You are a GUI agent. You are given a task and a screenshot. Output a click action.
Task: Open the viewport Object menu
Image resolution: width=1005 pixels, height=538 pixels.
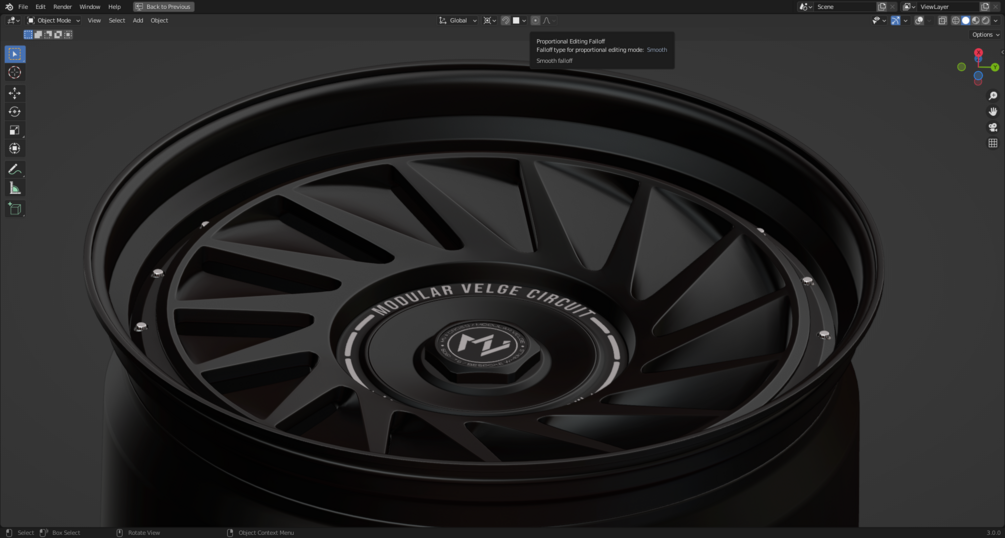(159, 21)
